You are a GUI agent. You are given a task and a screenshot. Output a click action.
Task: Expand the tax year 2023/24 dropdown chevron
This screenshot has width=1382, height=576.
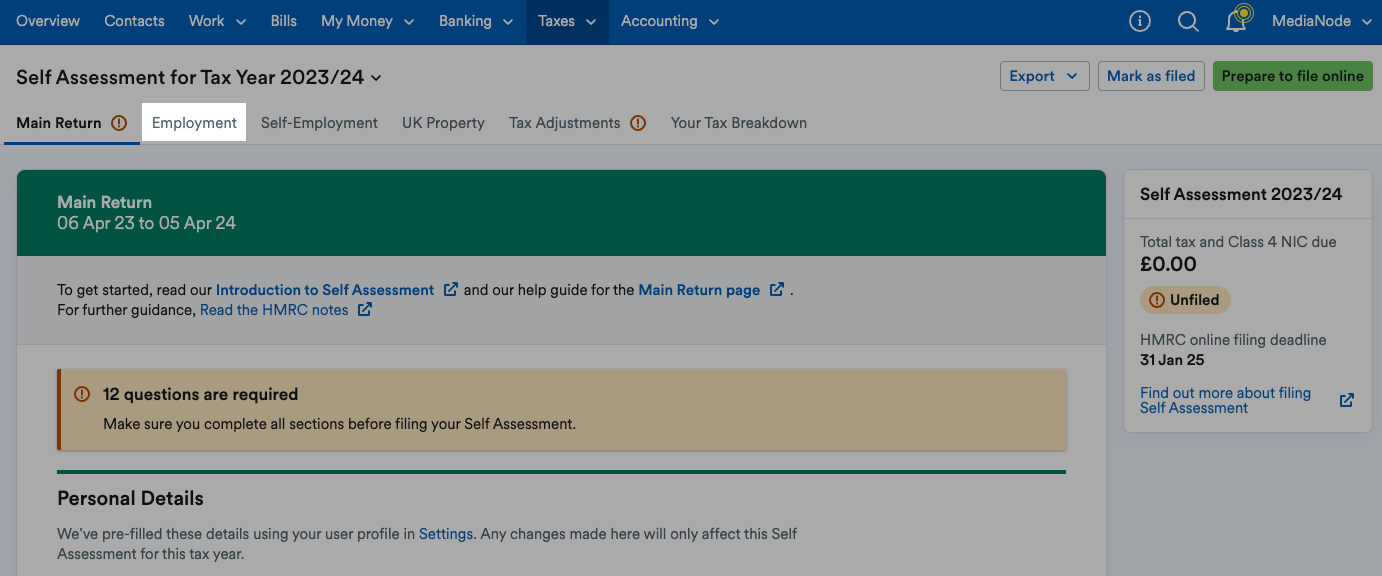(x=376, y=78)
